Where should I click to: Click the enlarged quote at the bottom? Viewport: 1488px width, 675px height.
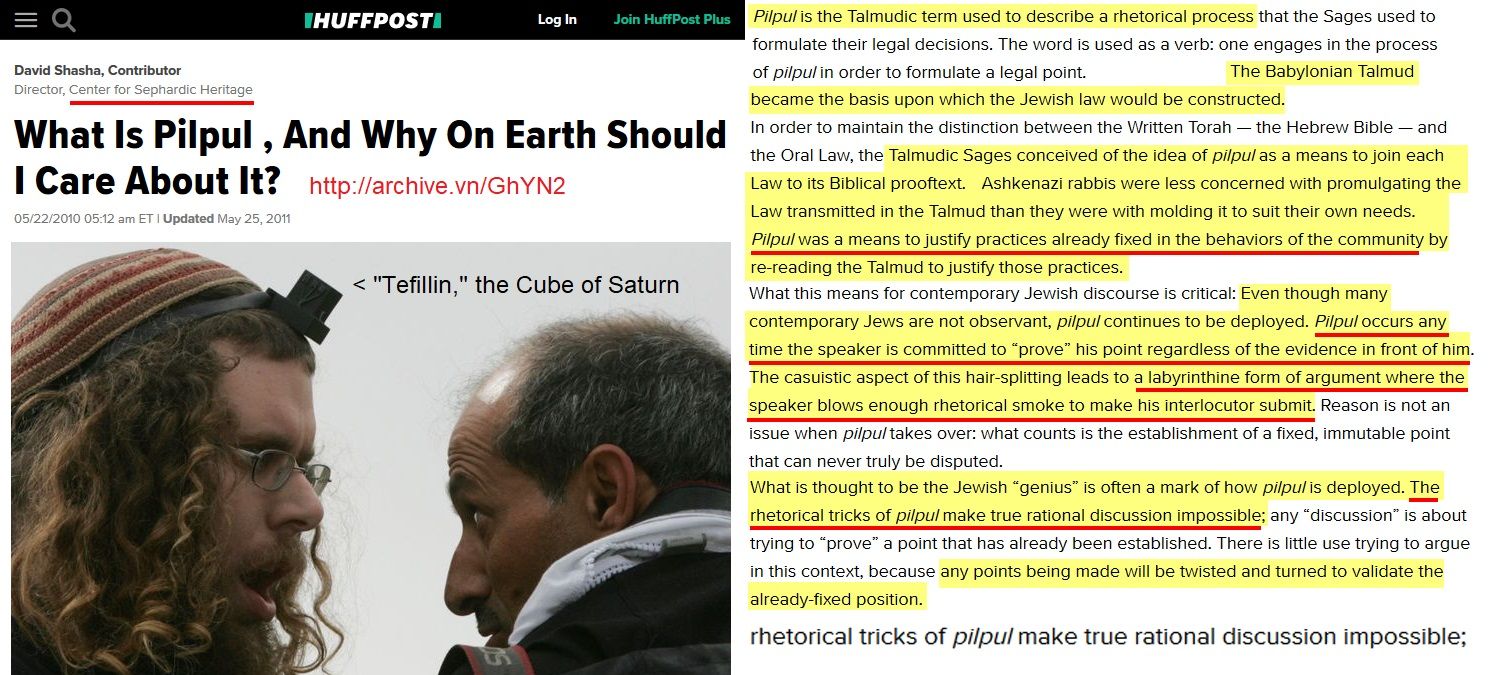1108,637
